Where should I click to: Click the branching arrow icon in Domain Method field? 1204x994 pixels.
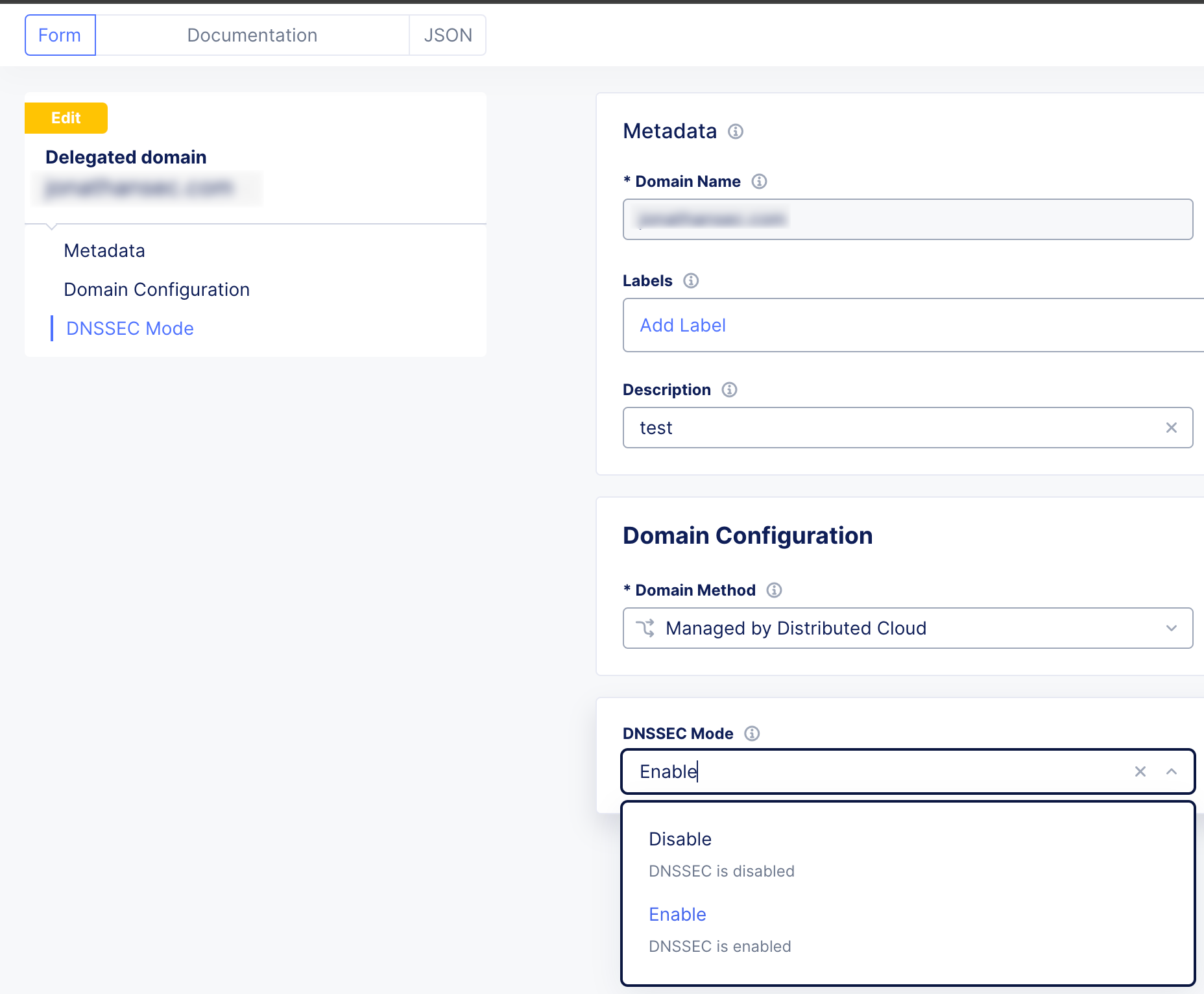tap(647, 627)
